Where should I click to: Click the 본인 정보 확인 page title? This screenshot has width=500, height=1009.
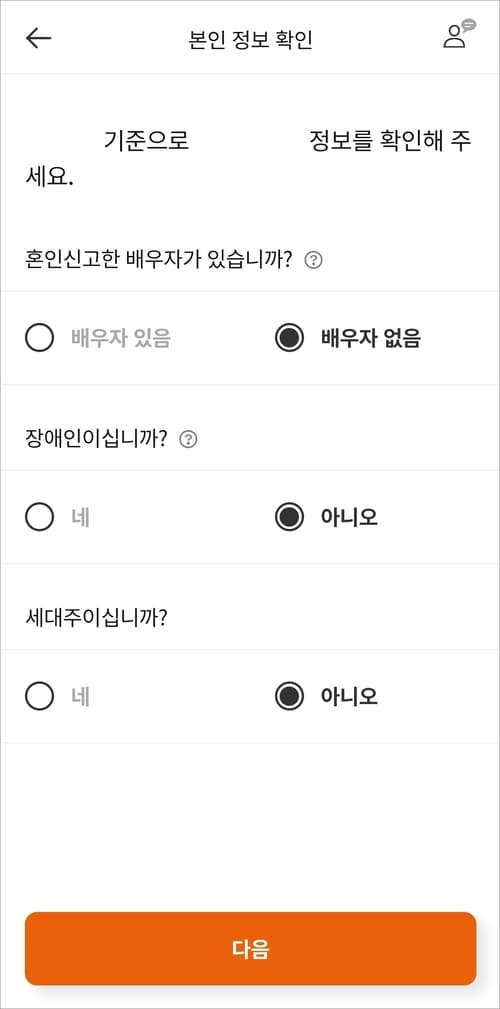click(250, 39)
